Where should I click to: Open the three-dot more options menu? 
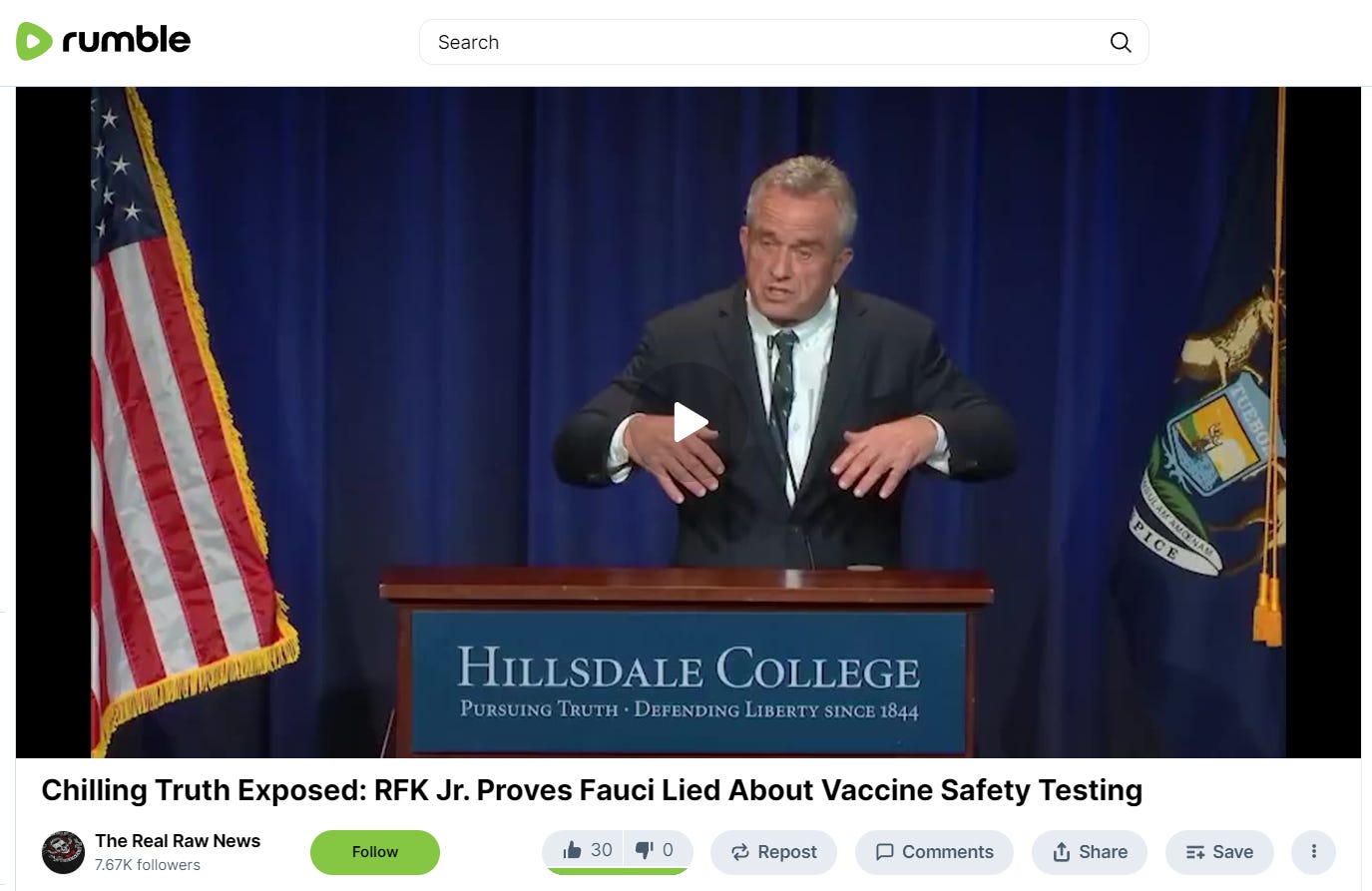(1313, 852)
